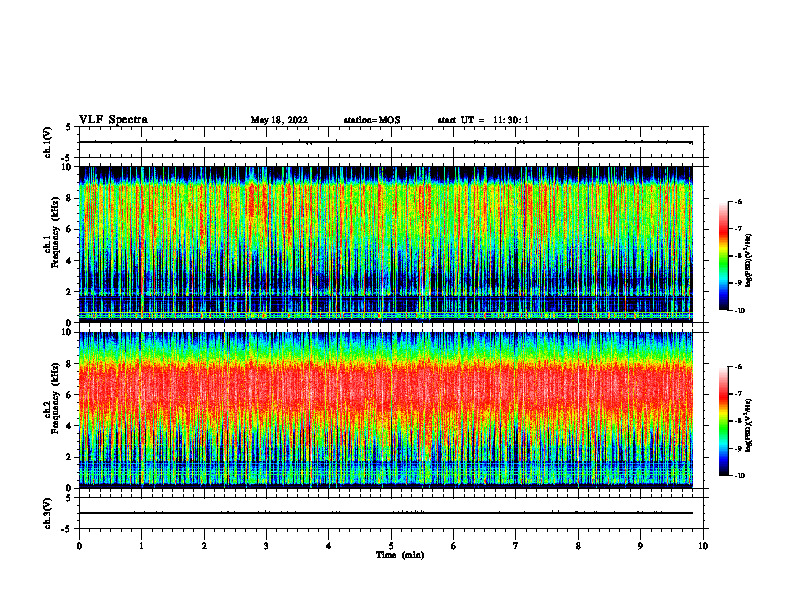The image size is (792, 612).
Task: Select the ch.2 colorbar log(PSD) label
Action: tap(749, 426)
